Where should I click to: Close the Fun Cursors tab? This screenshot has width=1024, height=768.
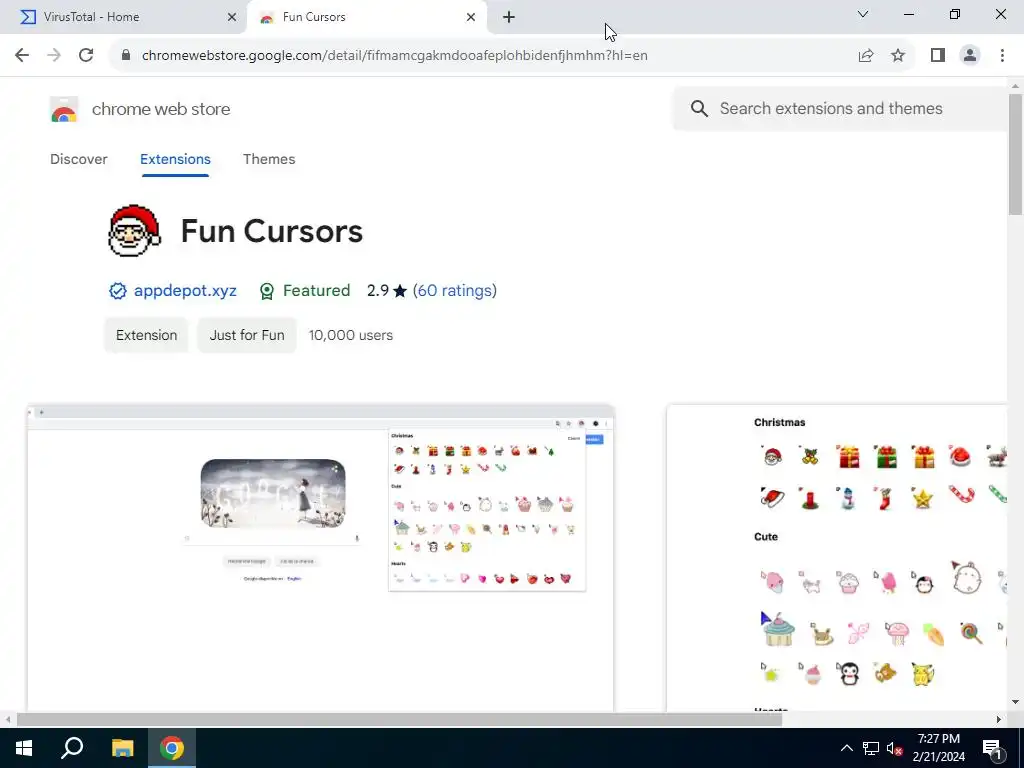pos(471,17)
